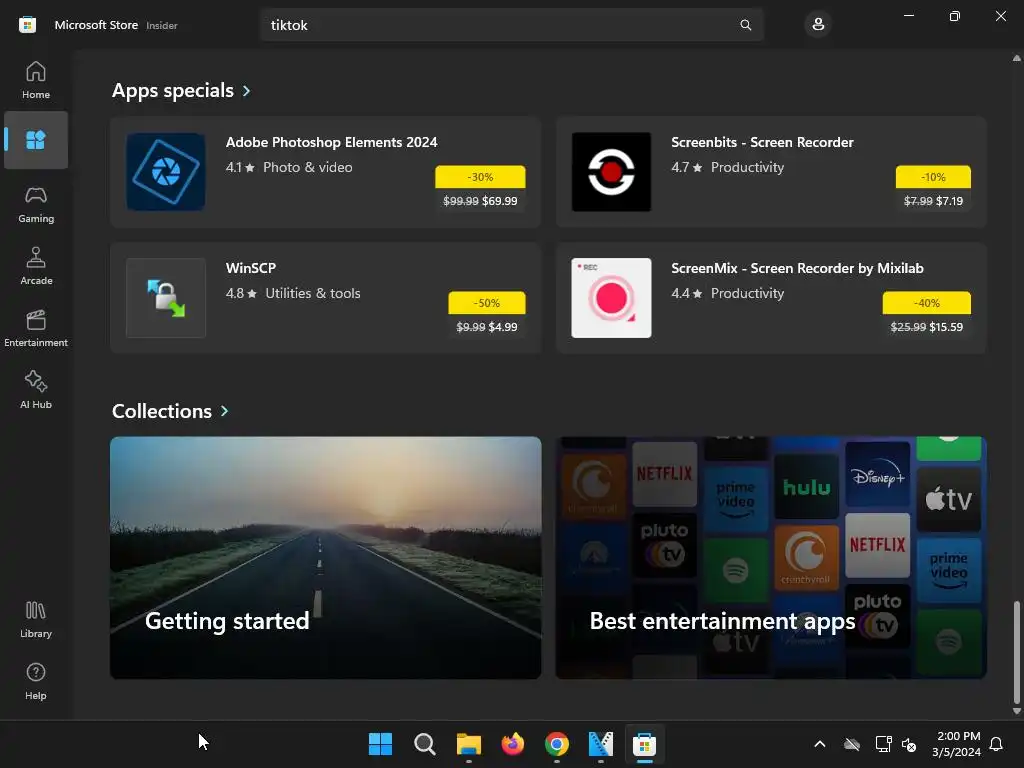Screen dimensions: 1024x768
Task: Open the Getting started collection
Action: point(326,558)
